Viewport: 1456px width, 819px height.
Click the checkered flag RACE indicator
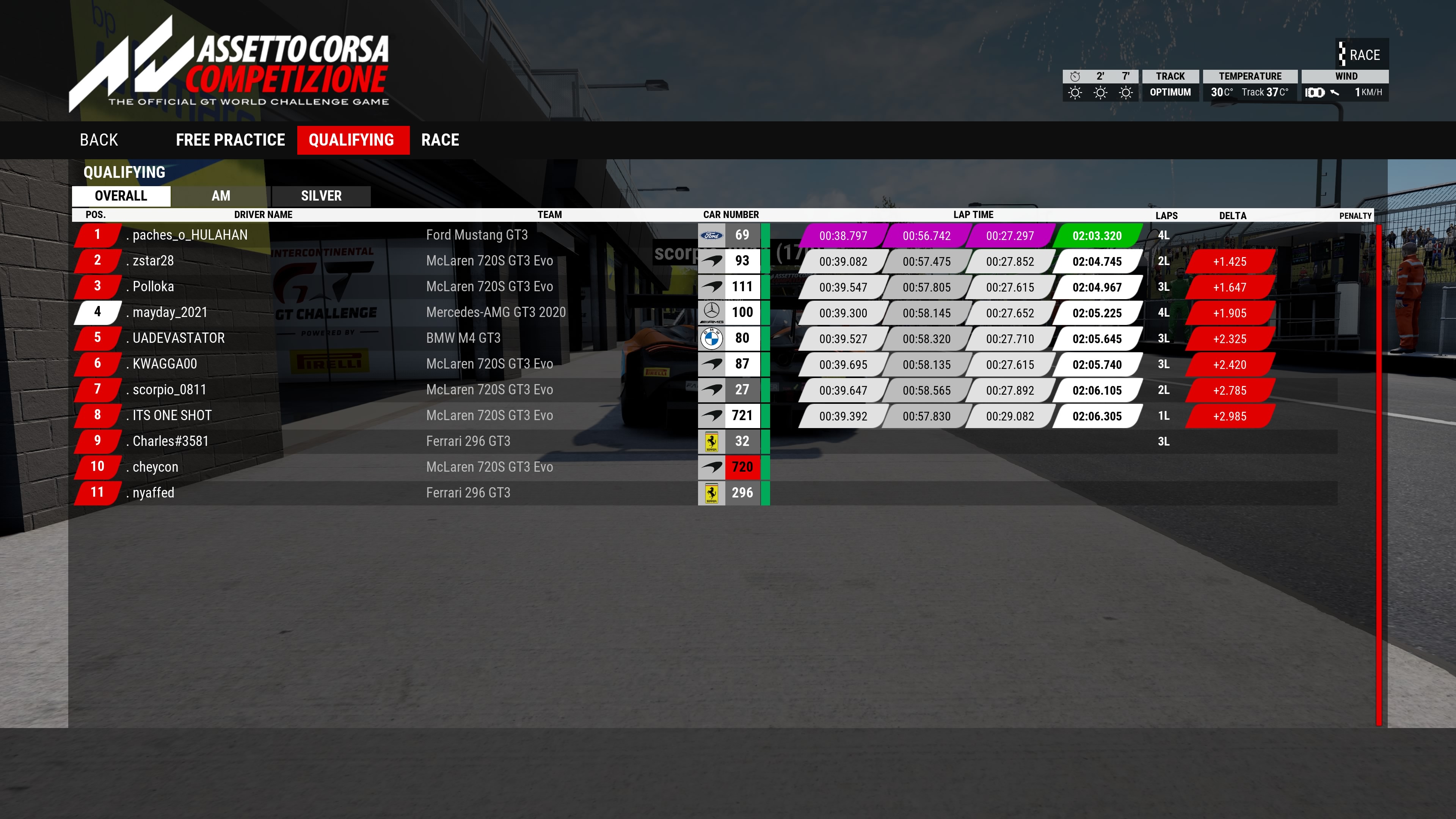click(1362, 54)
